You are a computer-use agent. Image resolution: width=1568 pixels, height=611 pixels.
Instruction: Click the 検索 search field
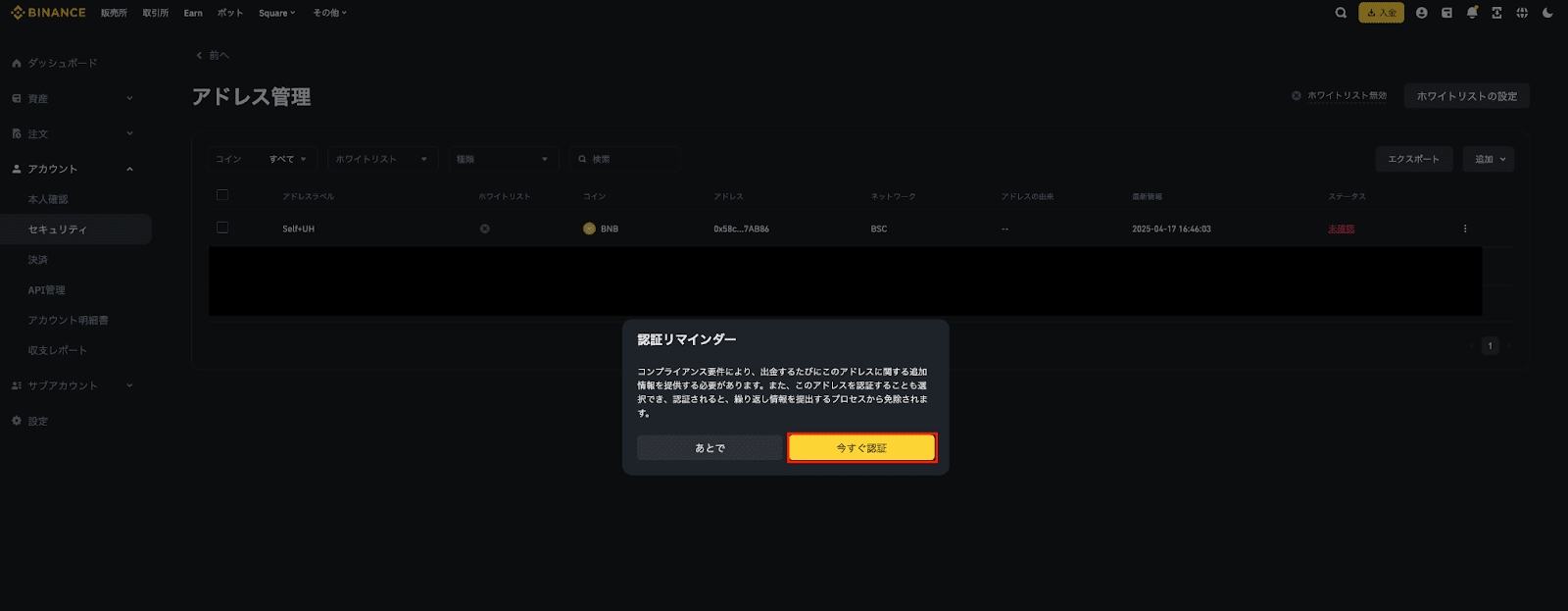[624, 159]
